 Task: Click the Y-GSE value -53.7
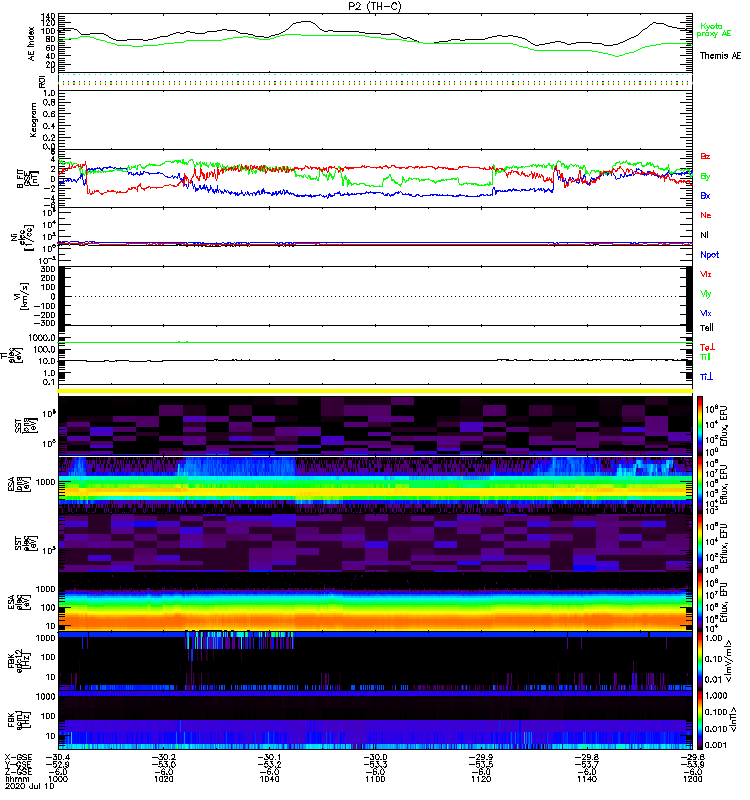tap(587, 765)
